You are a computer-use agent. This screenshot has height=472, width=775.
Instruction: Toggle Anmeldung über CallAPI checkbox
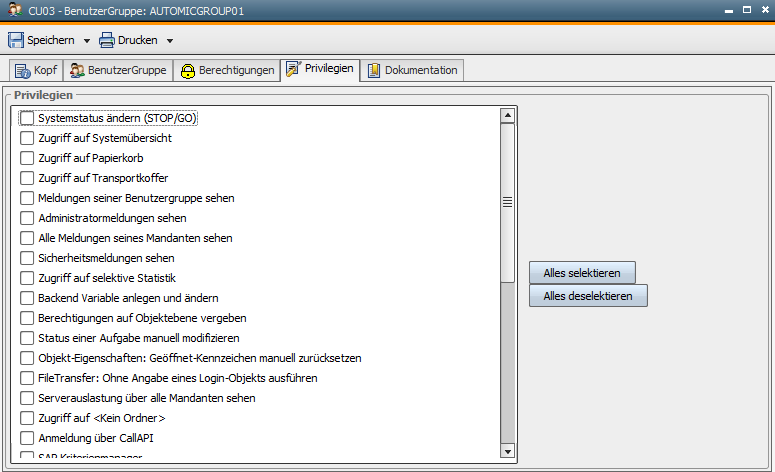pyautogui.click(x=27, y=438)
